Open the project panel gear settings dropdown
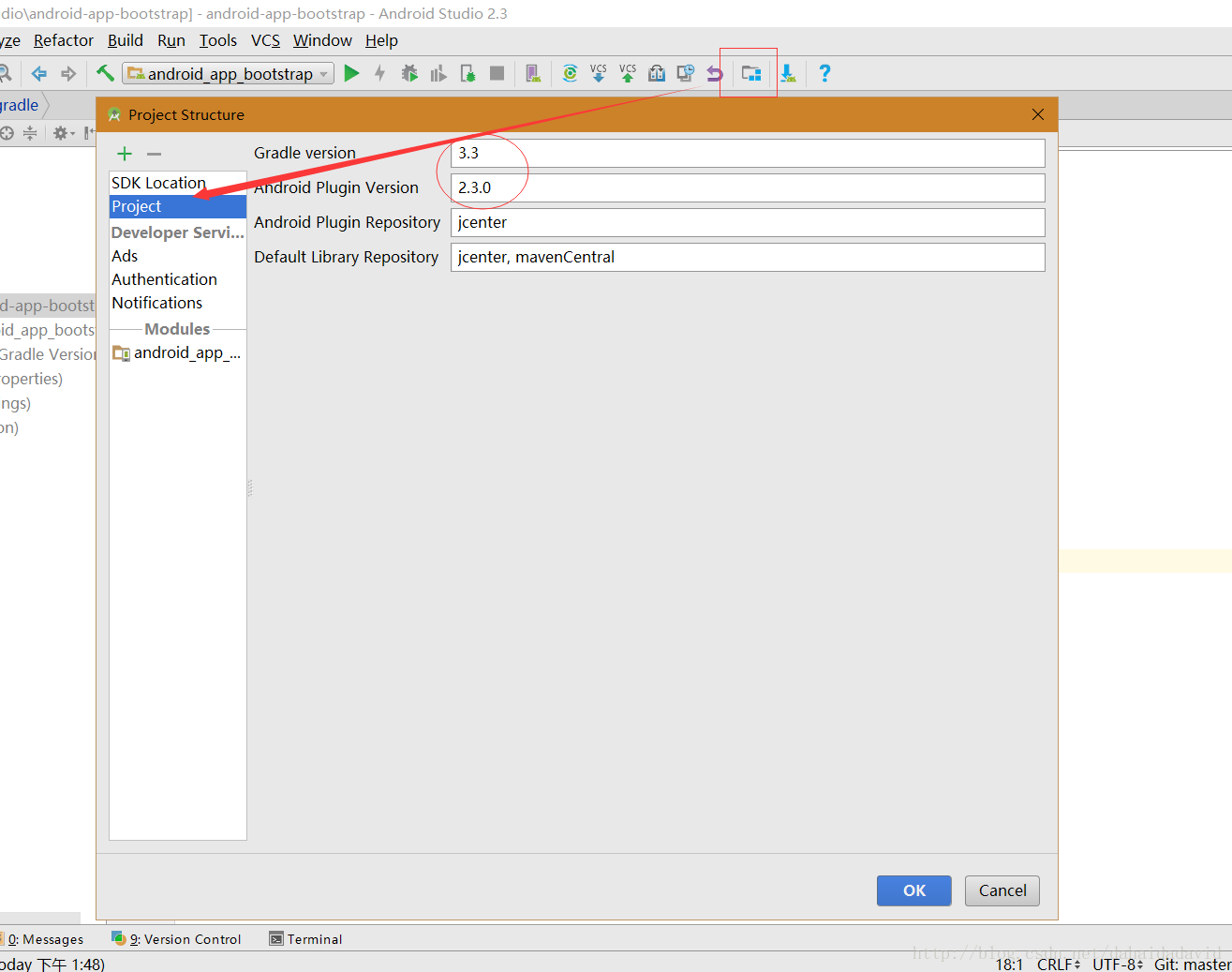 coord(64,133)
